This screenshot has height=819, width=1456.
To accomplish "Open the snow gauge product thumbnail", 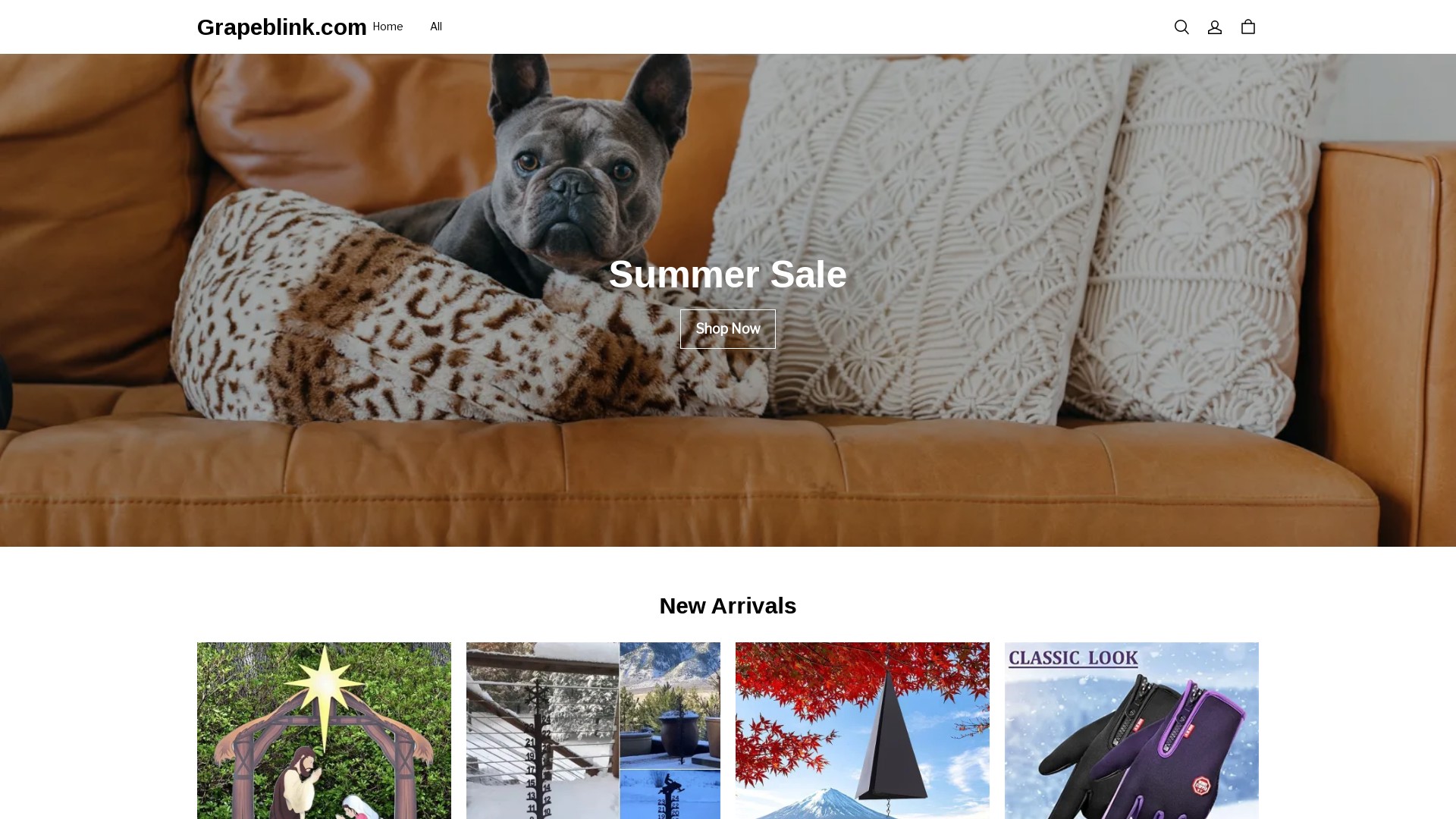I will click(593, 731).
